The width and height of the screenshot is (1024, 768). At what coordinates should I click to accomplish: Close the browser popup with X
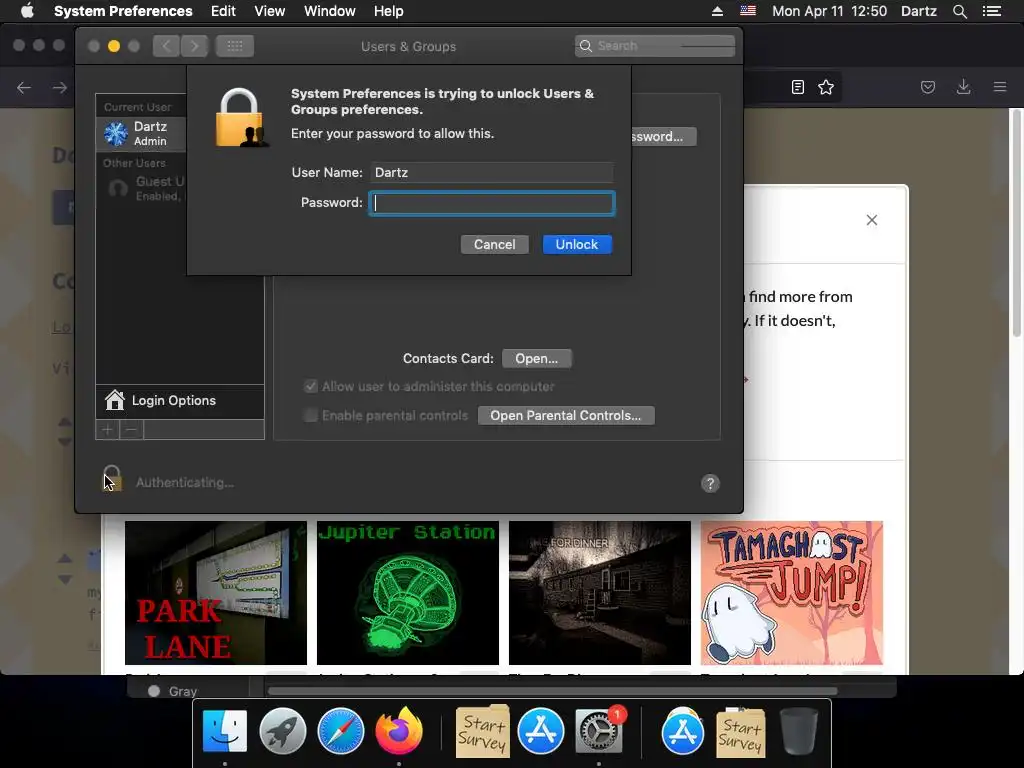pos(872,220)
